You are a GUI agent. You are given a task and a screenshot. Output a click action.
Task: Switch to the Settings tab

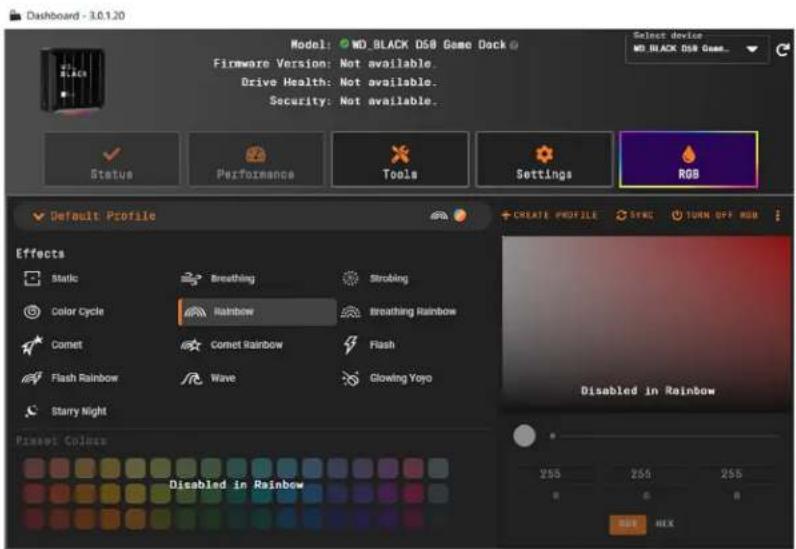tap(544, 159)
